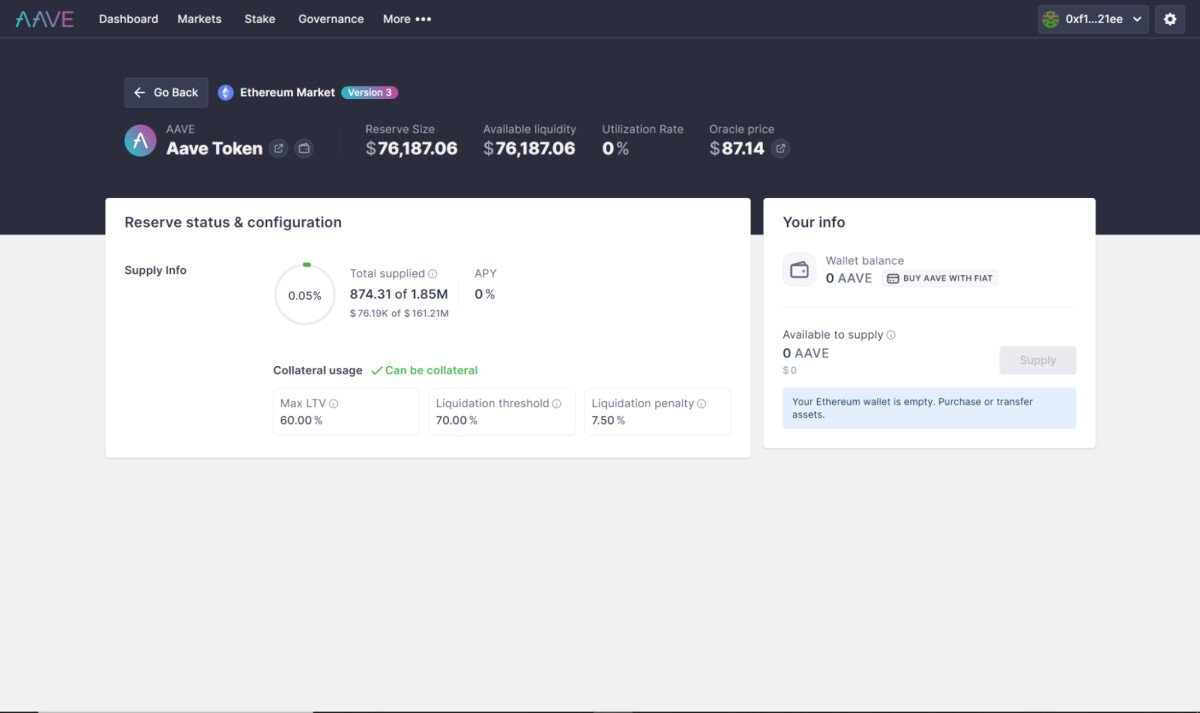The image size is (1200, 713).
Task: Expand the Version 3 market selector badge
Action: pos(370,92)
